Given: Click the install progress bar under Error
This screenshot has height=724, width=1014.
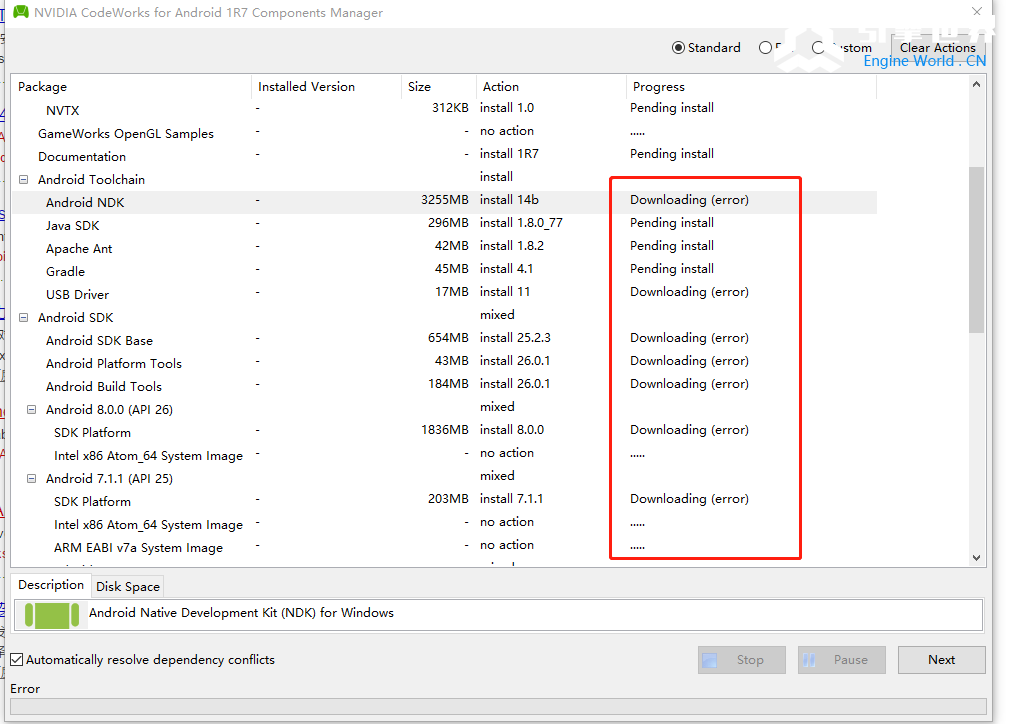Looking at the screenshot, I should 498,707.
